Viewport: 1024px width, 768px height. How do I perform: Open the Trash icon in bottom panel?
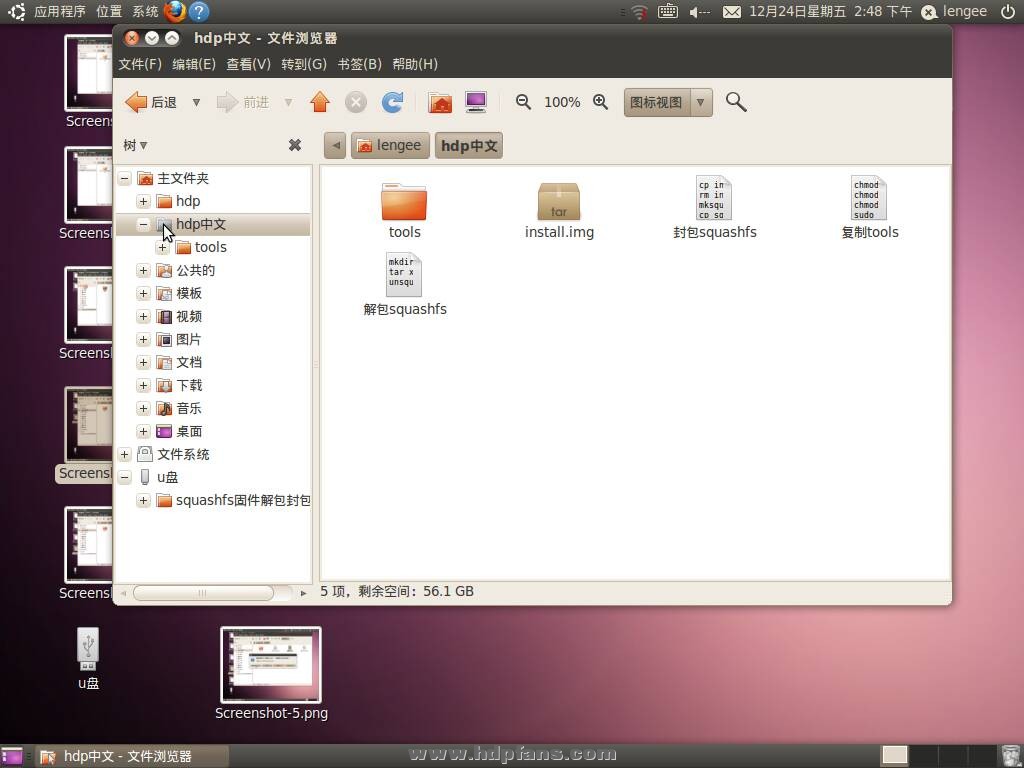click(x=1010, y=756)
